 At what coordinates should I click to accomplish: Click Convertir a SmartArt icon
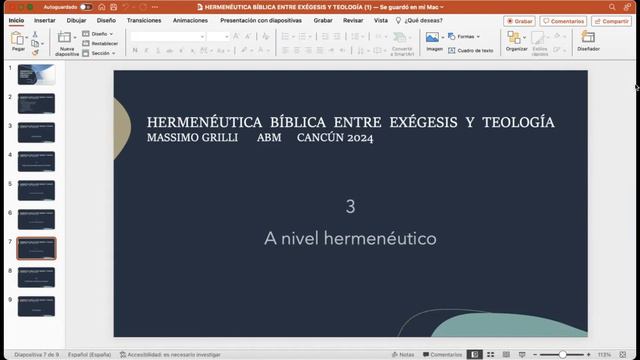click(x=400, y=38)
